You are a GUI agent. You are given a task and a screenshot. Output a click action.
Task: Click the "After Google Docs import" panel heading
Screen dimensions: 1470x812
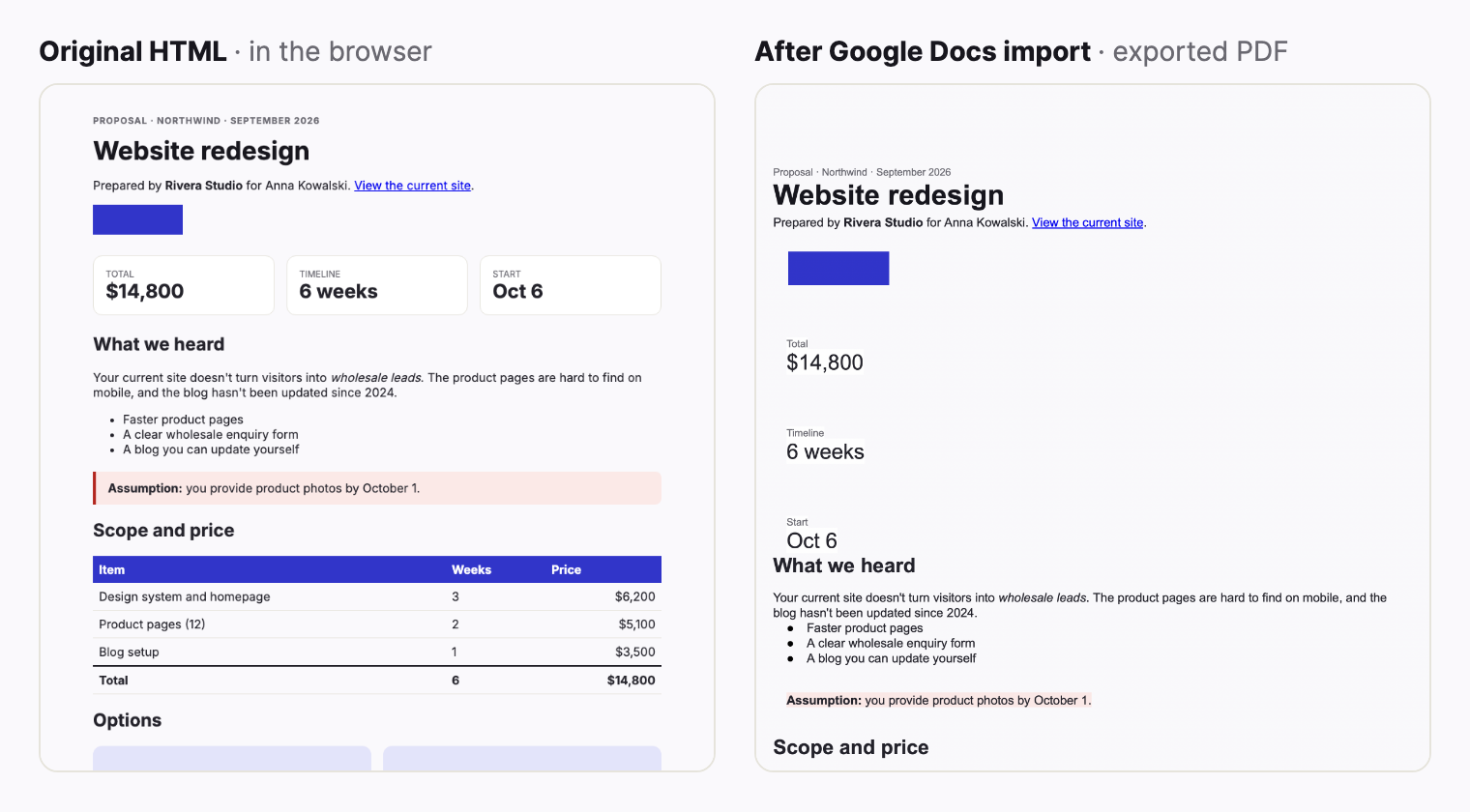click(x=923, y=51)
